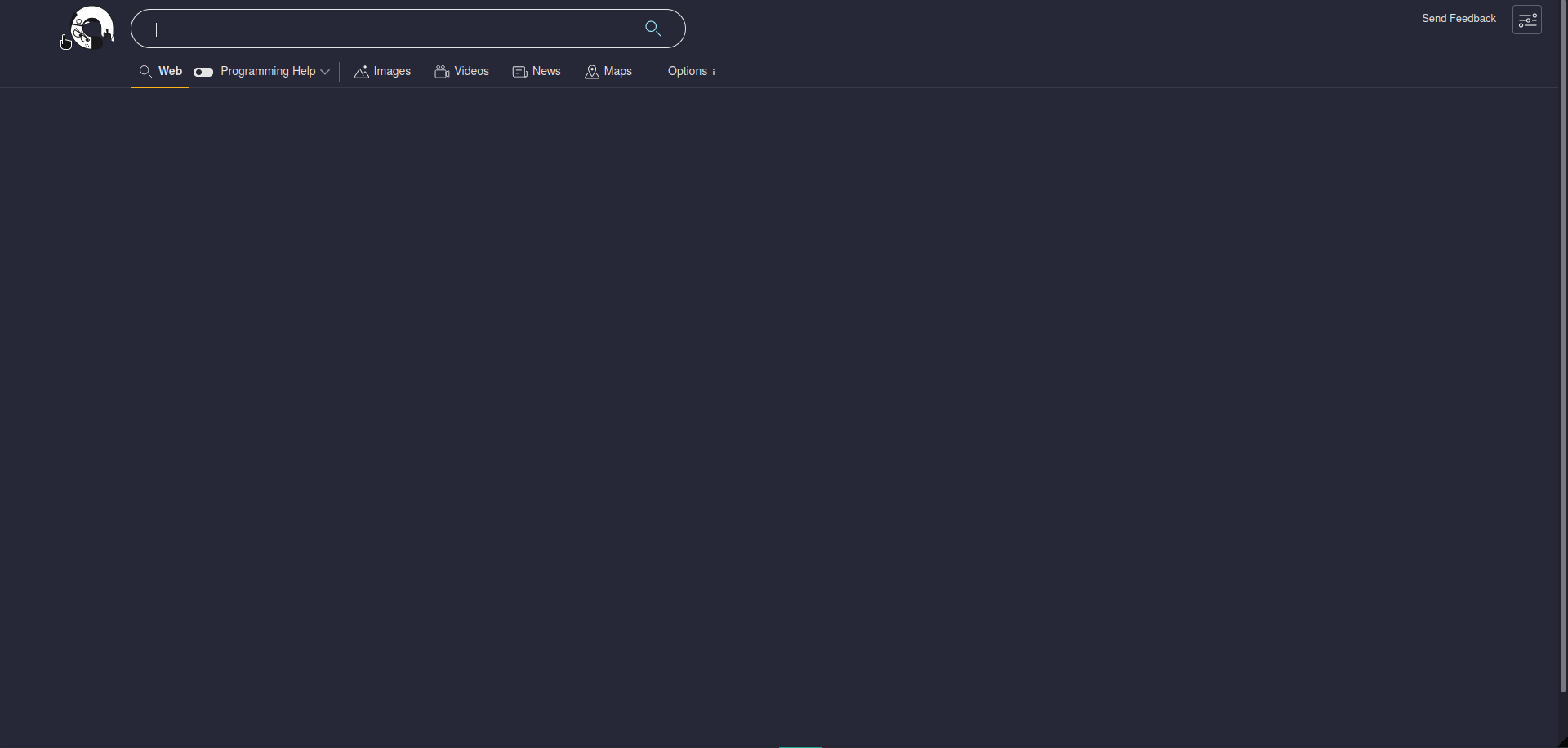
Task: Click the search engine mascot logo
Action: pyautogui.click(x=88, y=29)
